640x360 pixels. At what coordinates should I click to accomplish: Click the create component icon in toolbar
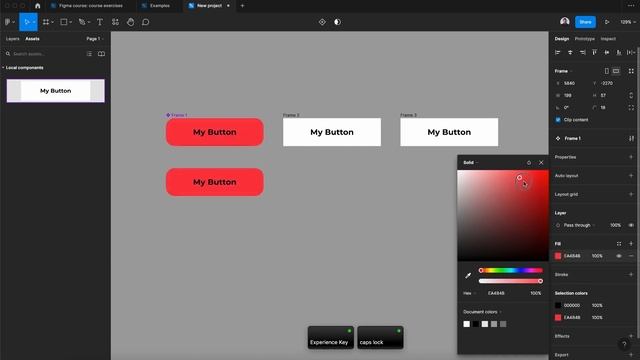click(322, 22)
